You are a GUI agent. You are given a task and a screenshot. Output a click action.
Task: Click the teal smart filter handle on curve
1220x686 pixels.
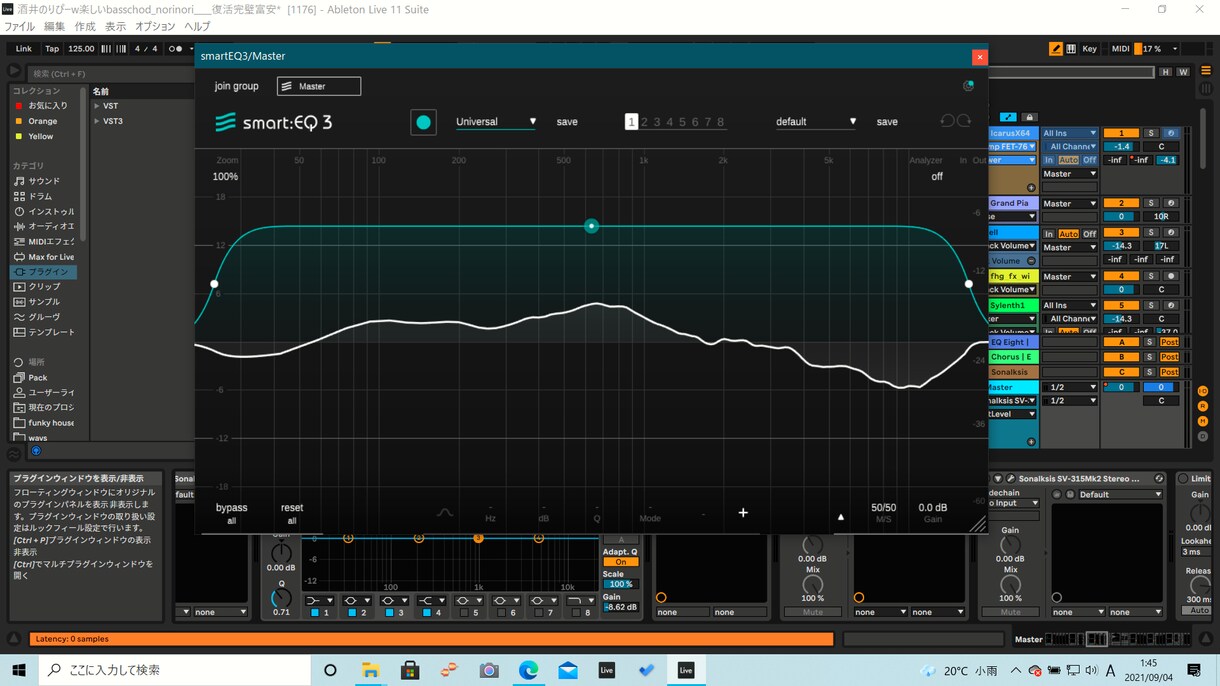tap(592, 226)
